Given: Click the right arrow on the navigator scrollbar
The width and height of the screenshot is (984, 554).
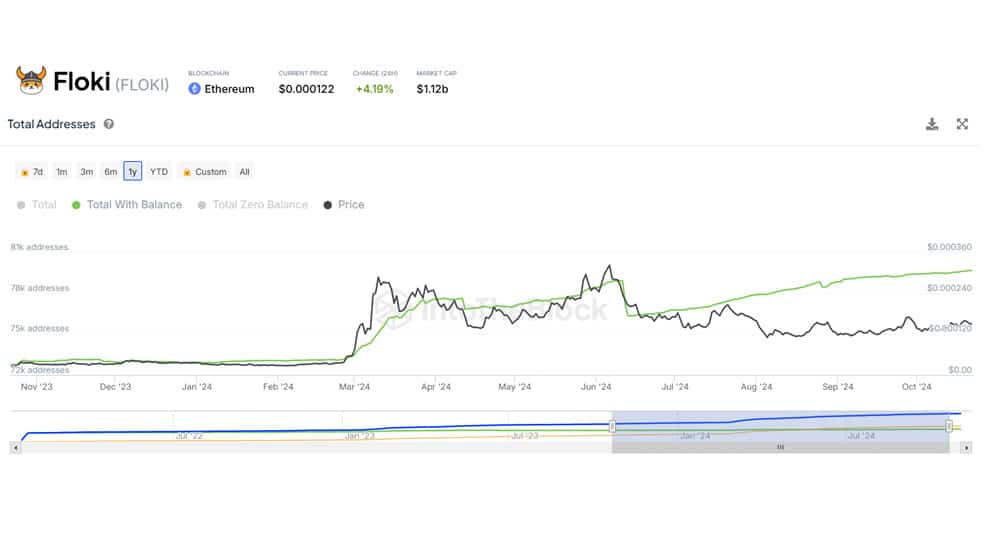Looking at the screenshot, I should (x=966, y=447).
